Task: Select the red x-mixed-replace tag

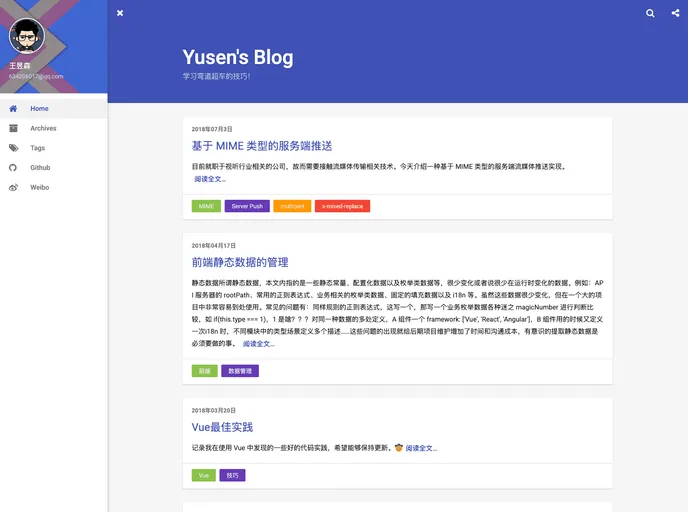Action: pos(342,206)
